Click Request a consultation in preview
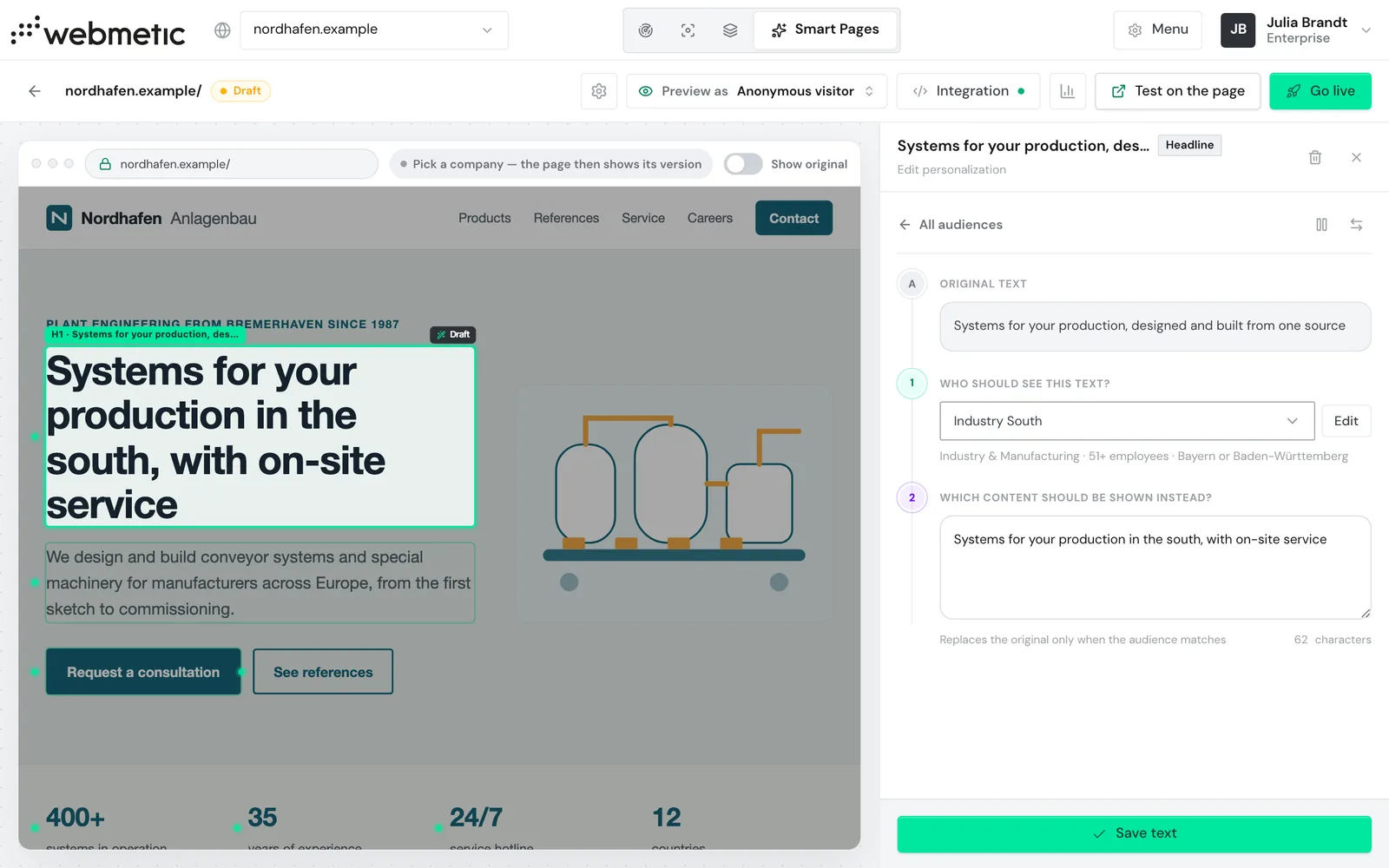Viewport: 1389px width, 868px height. coord(143,672)
